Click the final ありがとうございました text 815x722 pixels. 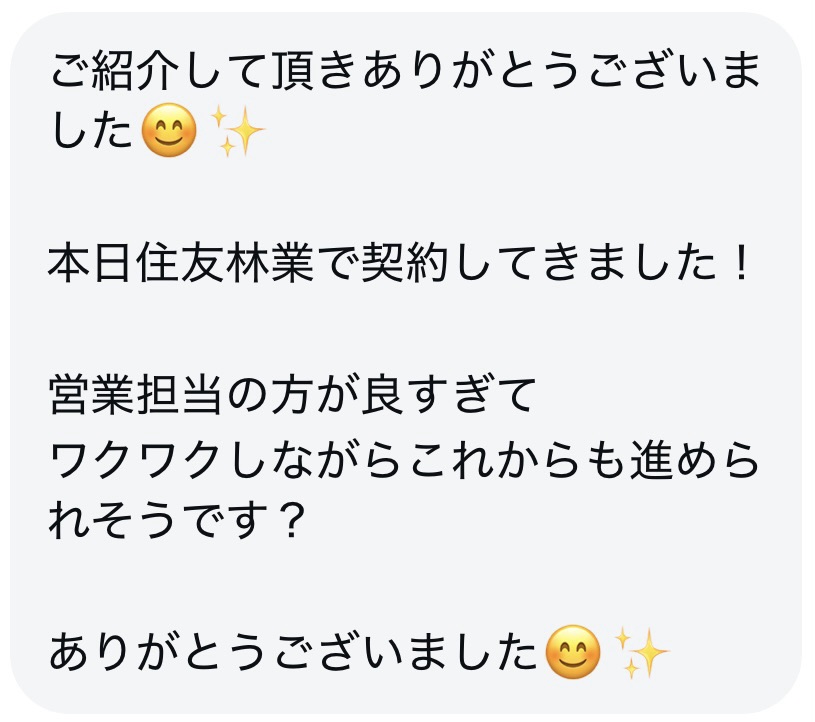[294, 655]
